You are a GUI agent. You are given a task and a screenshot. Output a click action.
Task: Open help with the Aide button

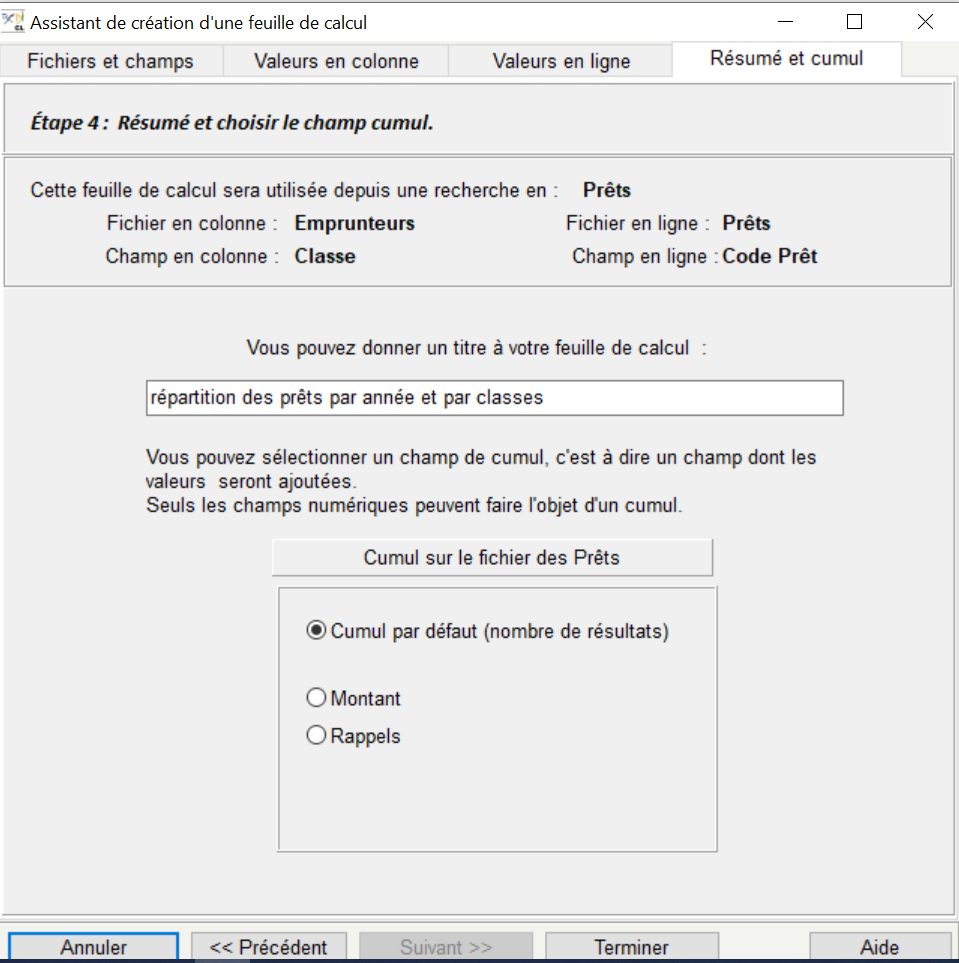point(880,946)
